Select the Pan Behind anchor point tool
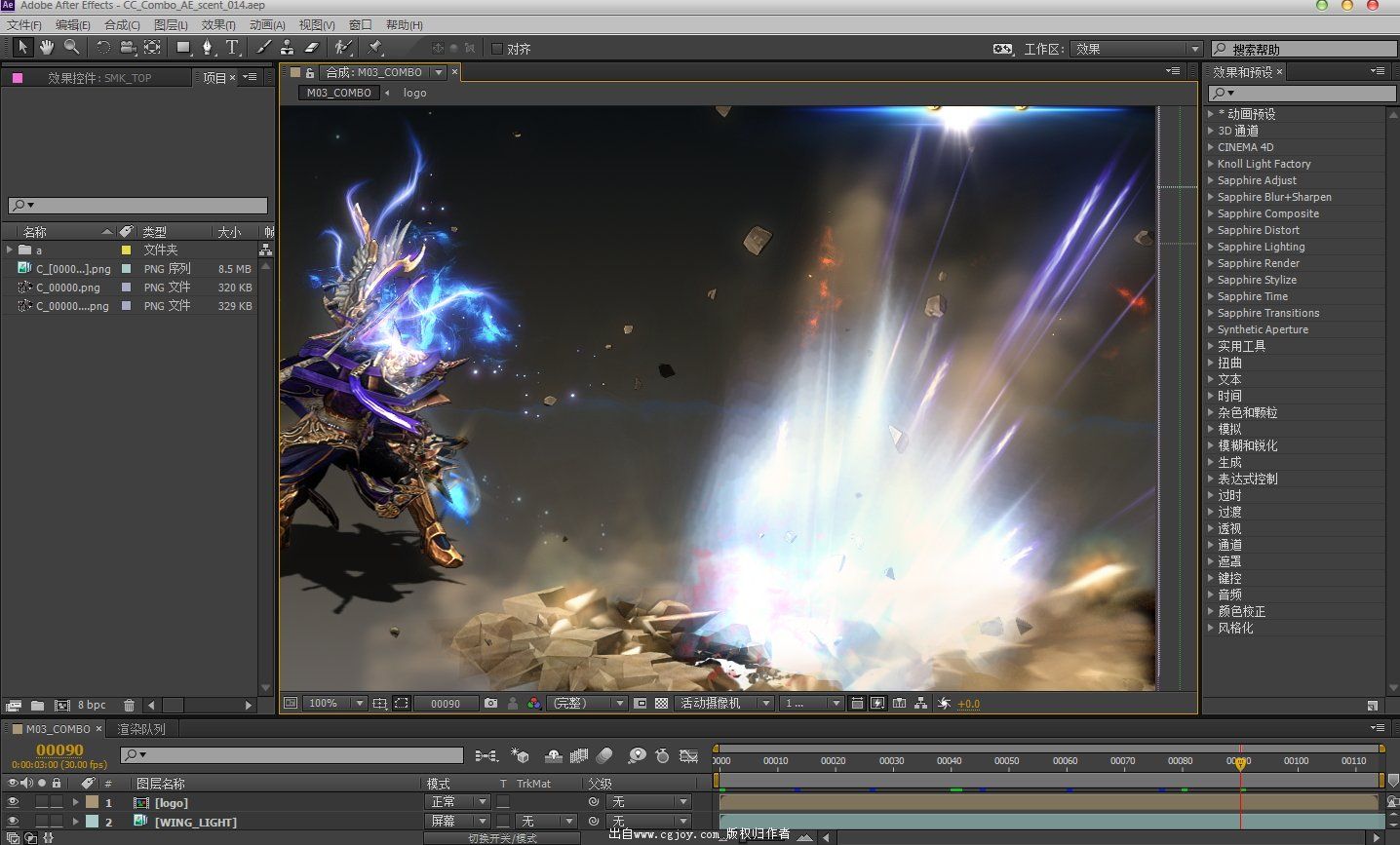 pos(152,47)
